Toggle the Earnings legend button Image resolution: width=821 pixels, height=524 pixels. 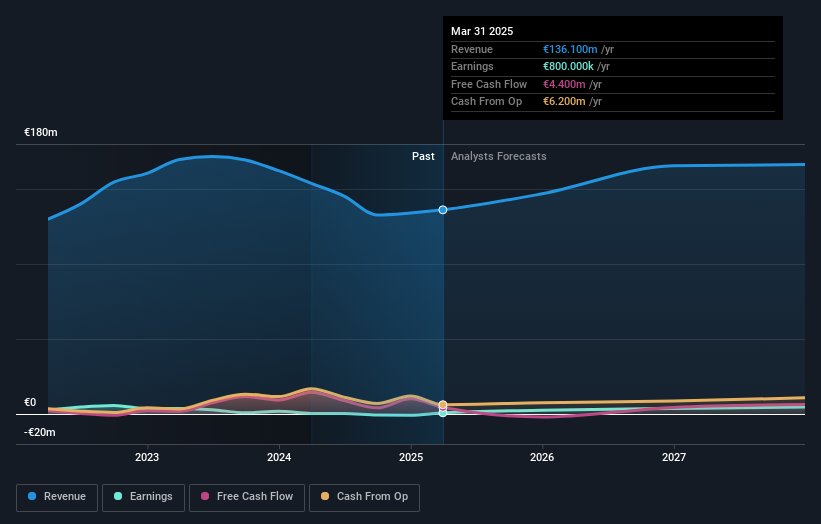(x=143, y=497)
